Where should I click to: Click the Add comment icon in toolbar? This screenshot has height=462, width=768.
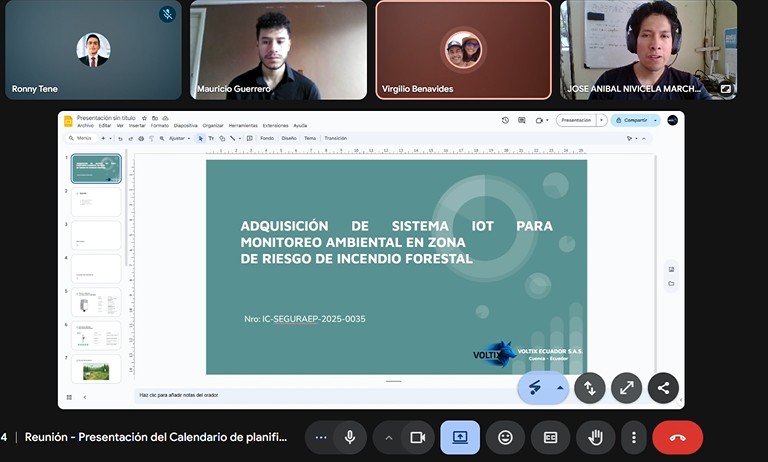250,139
